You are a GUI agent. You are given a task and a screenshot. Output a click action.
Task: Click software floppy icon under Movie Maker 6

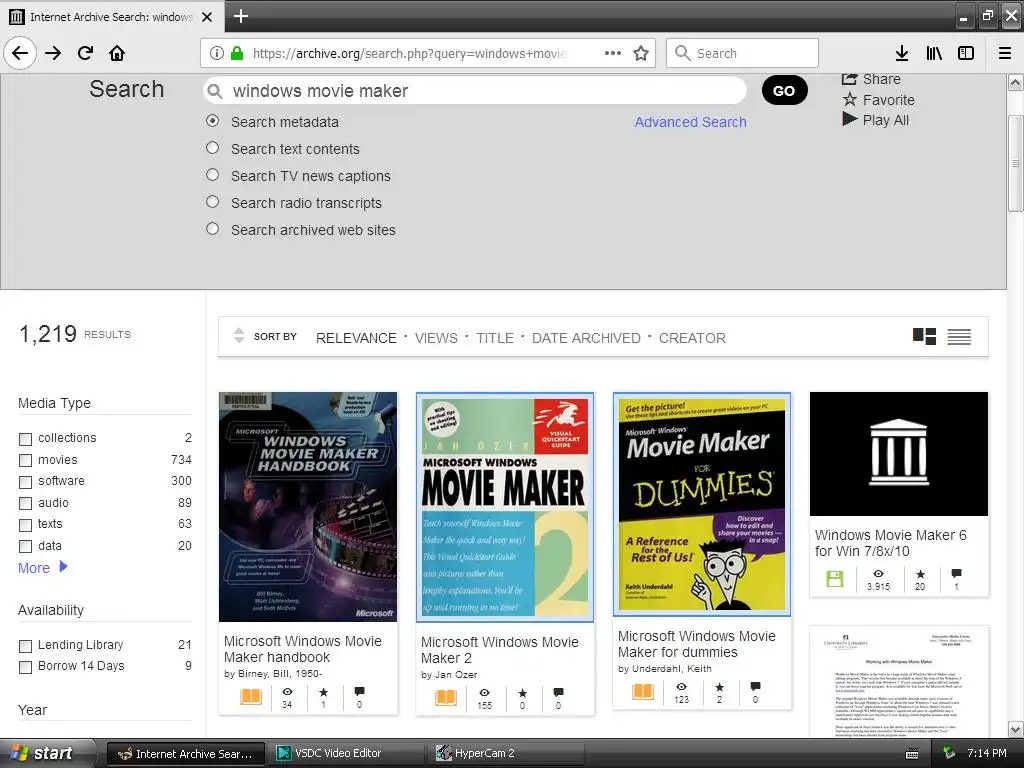click(835, 579)
